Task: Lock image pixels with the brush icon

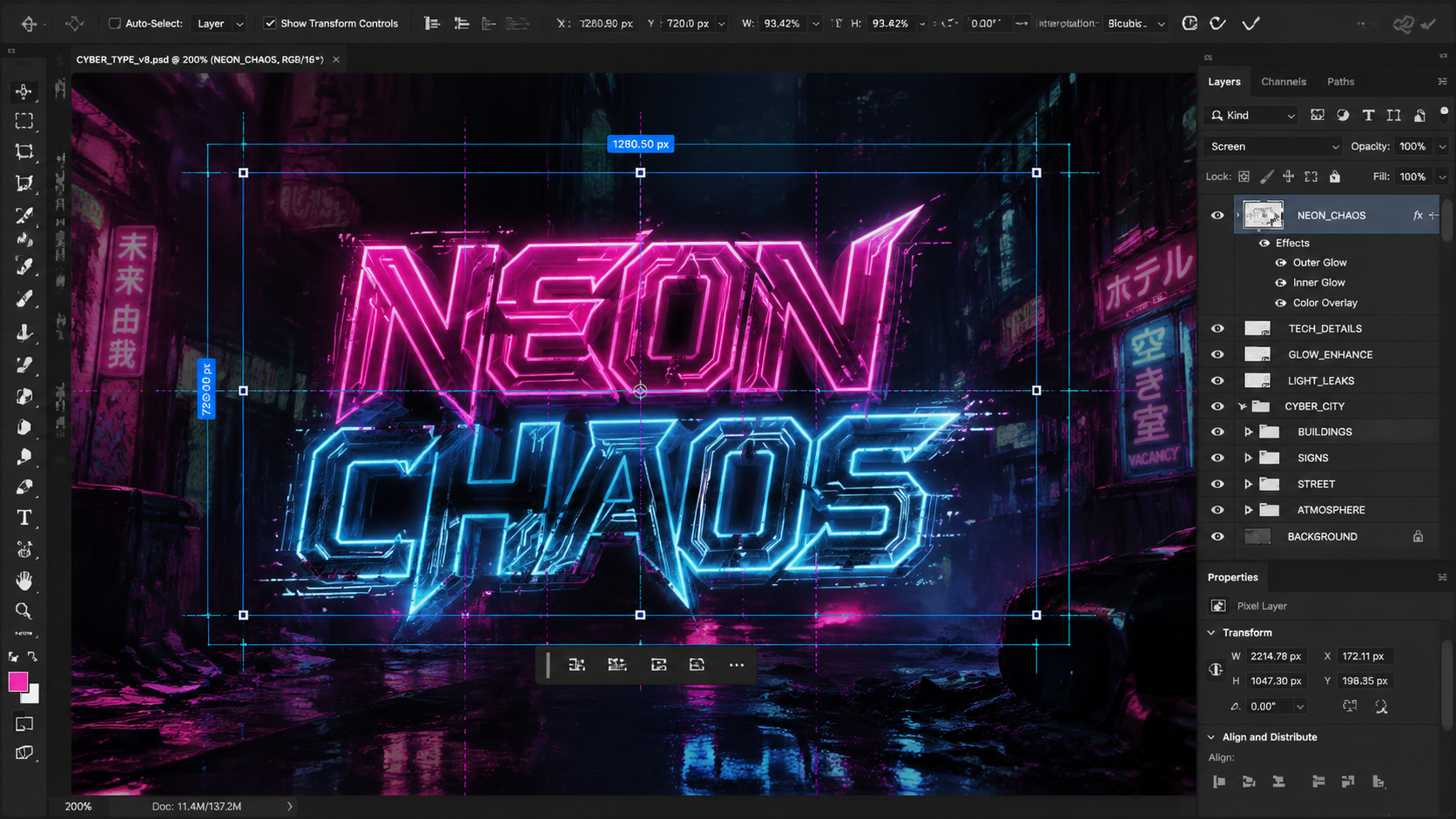Action: (1267, 177)
